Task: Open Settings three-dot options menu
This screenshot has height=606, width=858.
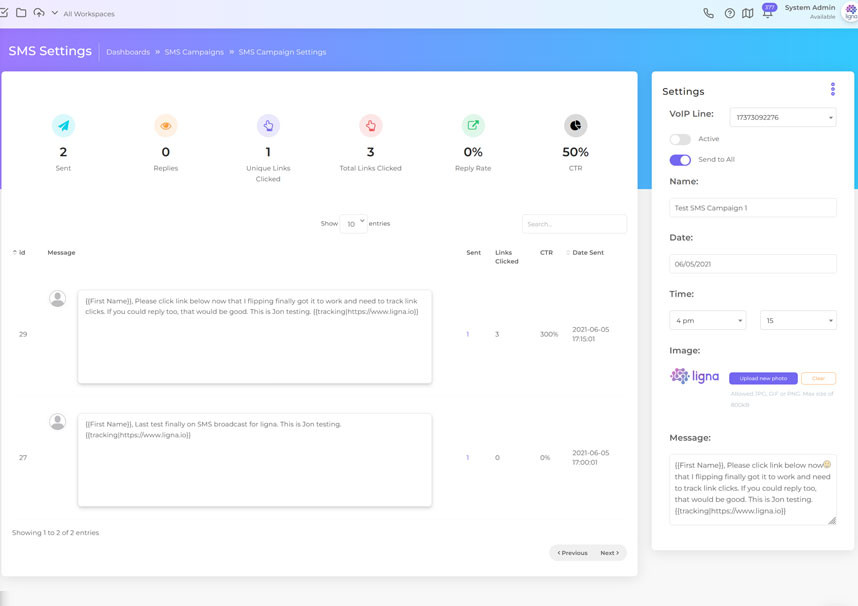Action: point(832,90)
